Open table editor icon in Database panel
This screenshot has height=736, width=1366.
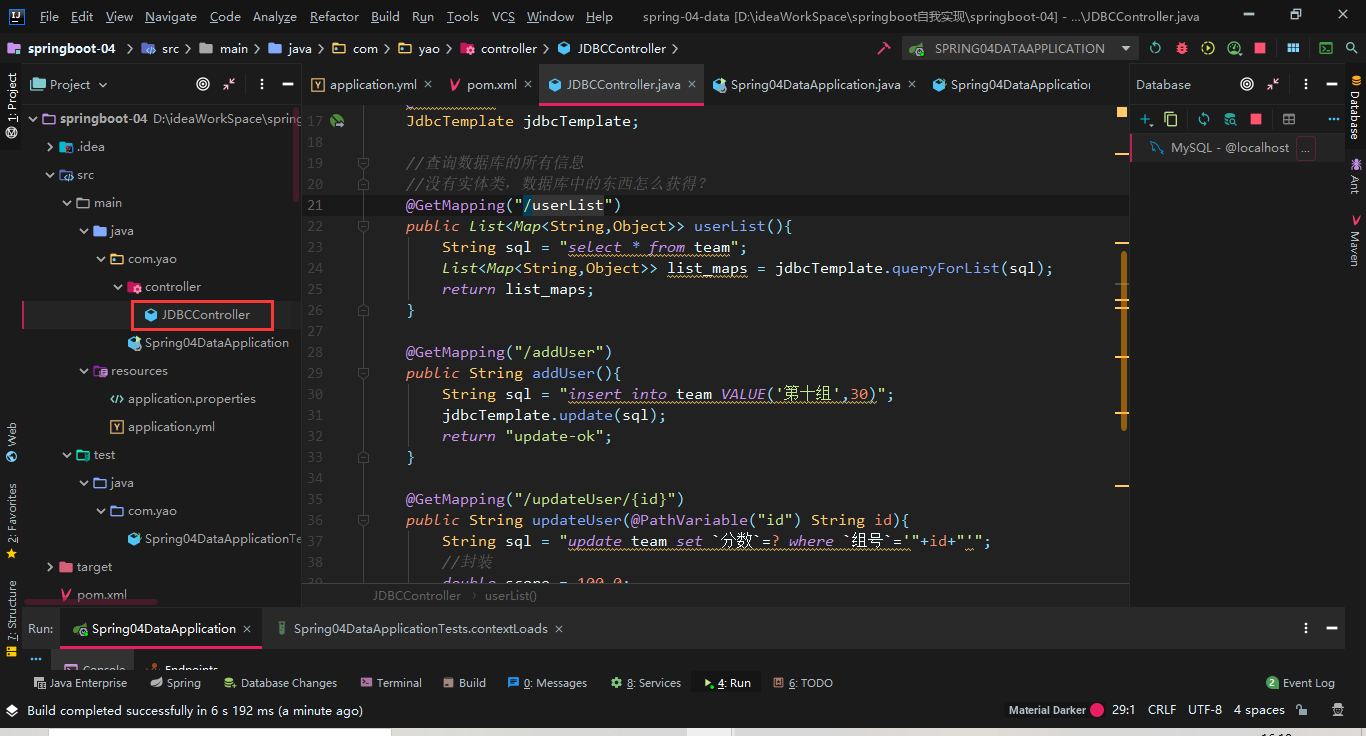1289,119
